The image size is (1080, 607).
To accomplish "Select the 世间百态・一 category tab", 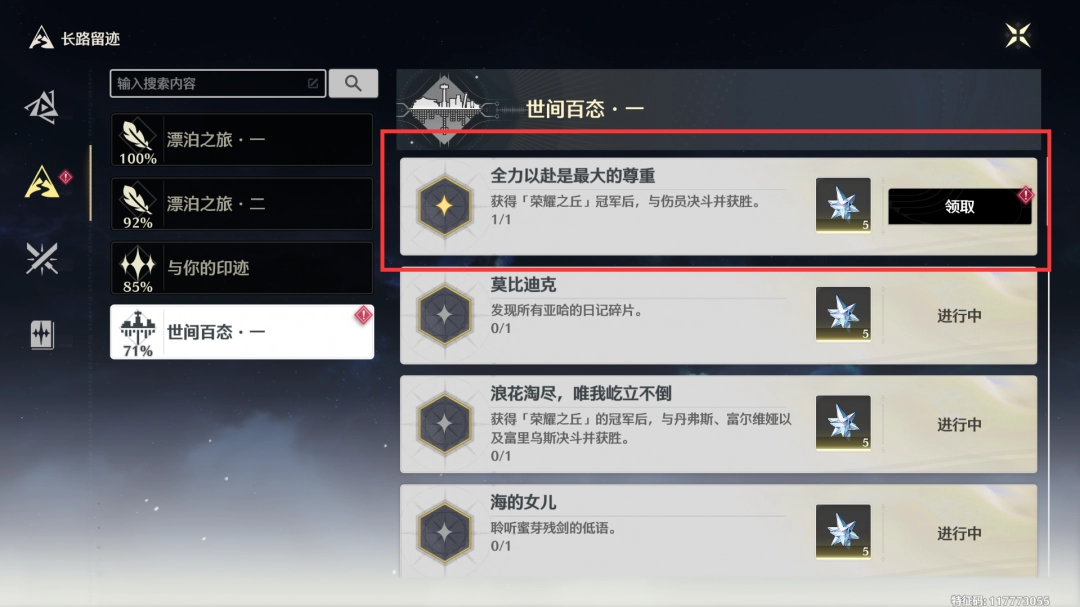I will (x=242, y=332).
